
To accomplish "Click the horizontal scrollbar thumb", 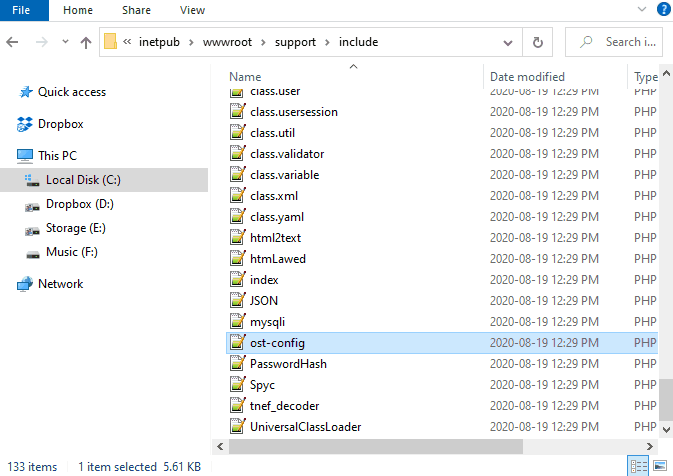I will (x=376, y=446).
